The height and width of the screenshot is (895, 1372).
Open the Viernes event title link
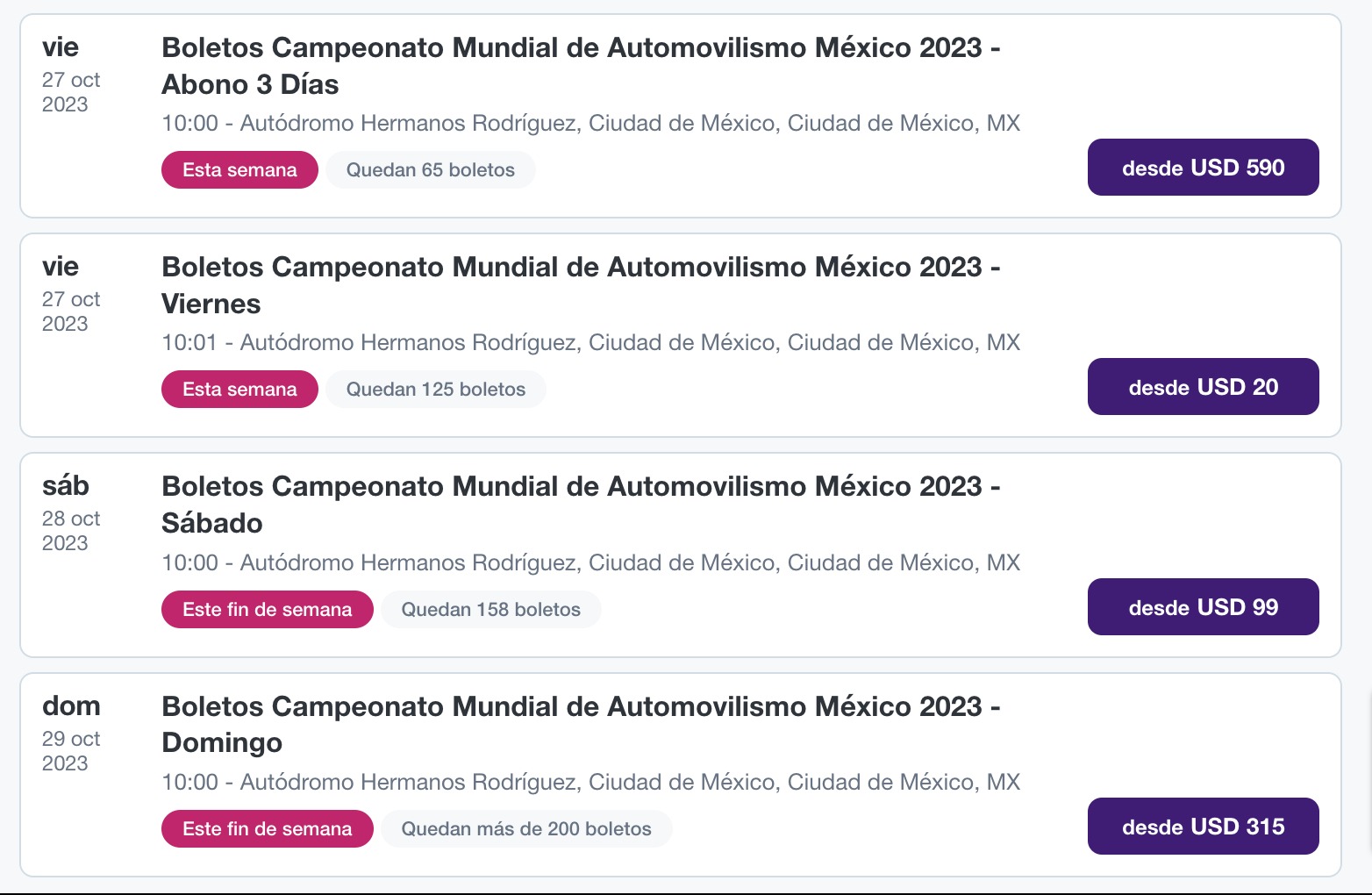pos(580,285)
